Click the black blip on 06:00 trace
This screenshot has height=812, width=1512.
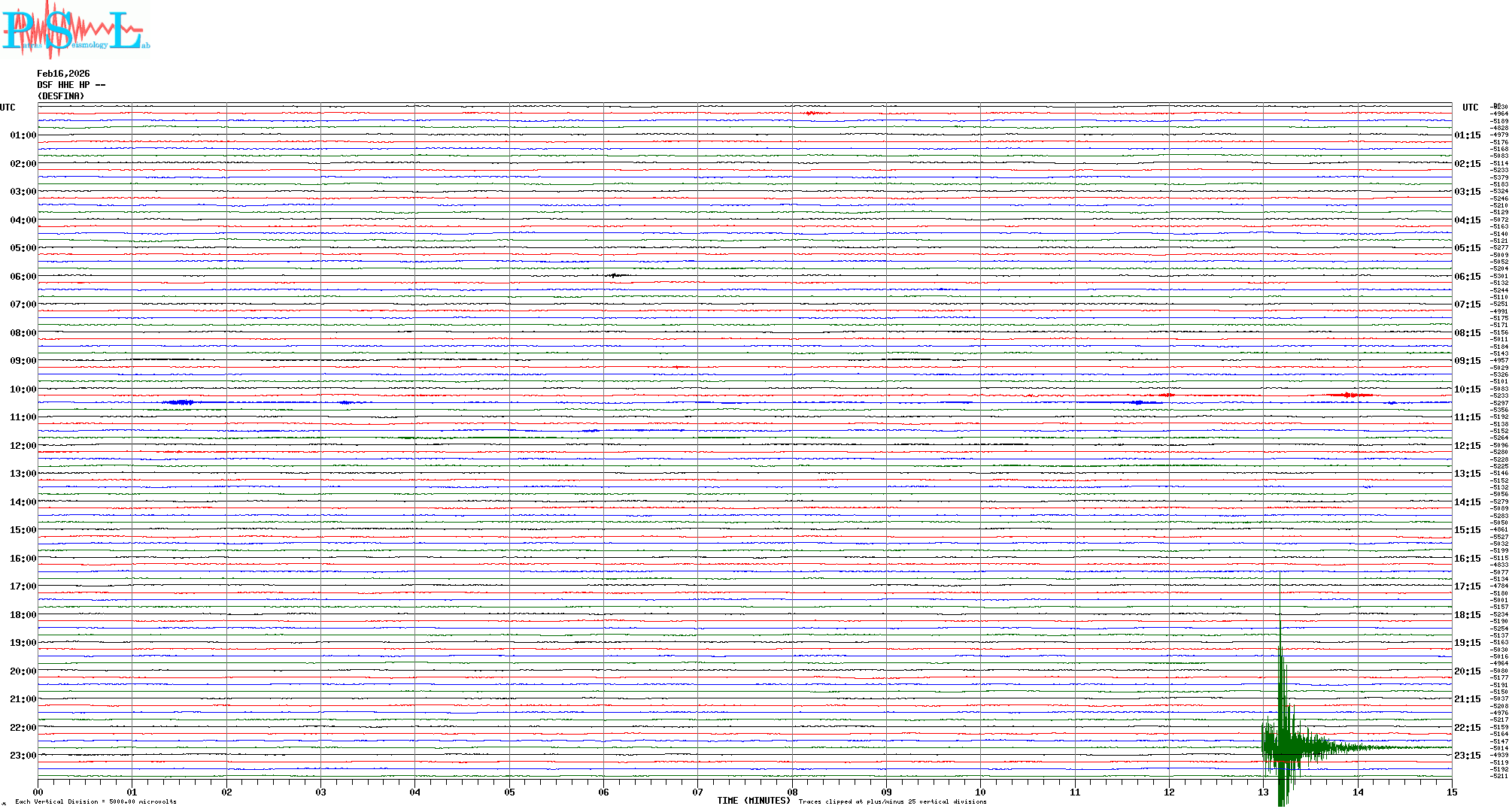pyautogui.click(x=615, y=276)
